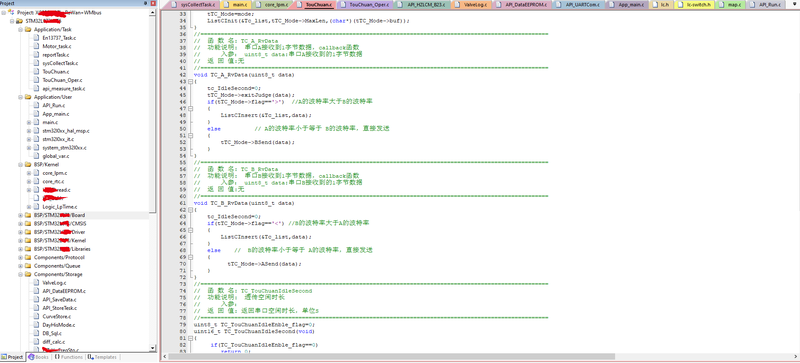This screenshot has height=363, width=800.
Task: Open the Templates tab icon
Action: pos(90,357)
